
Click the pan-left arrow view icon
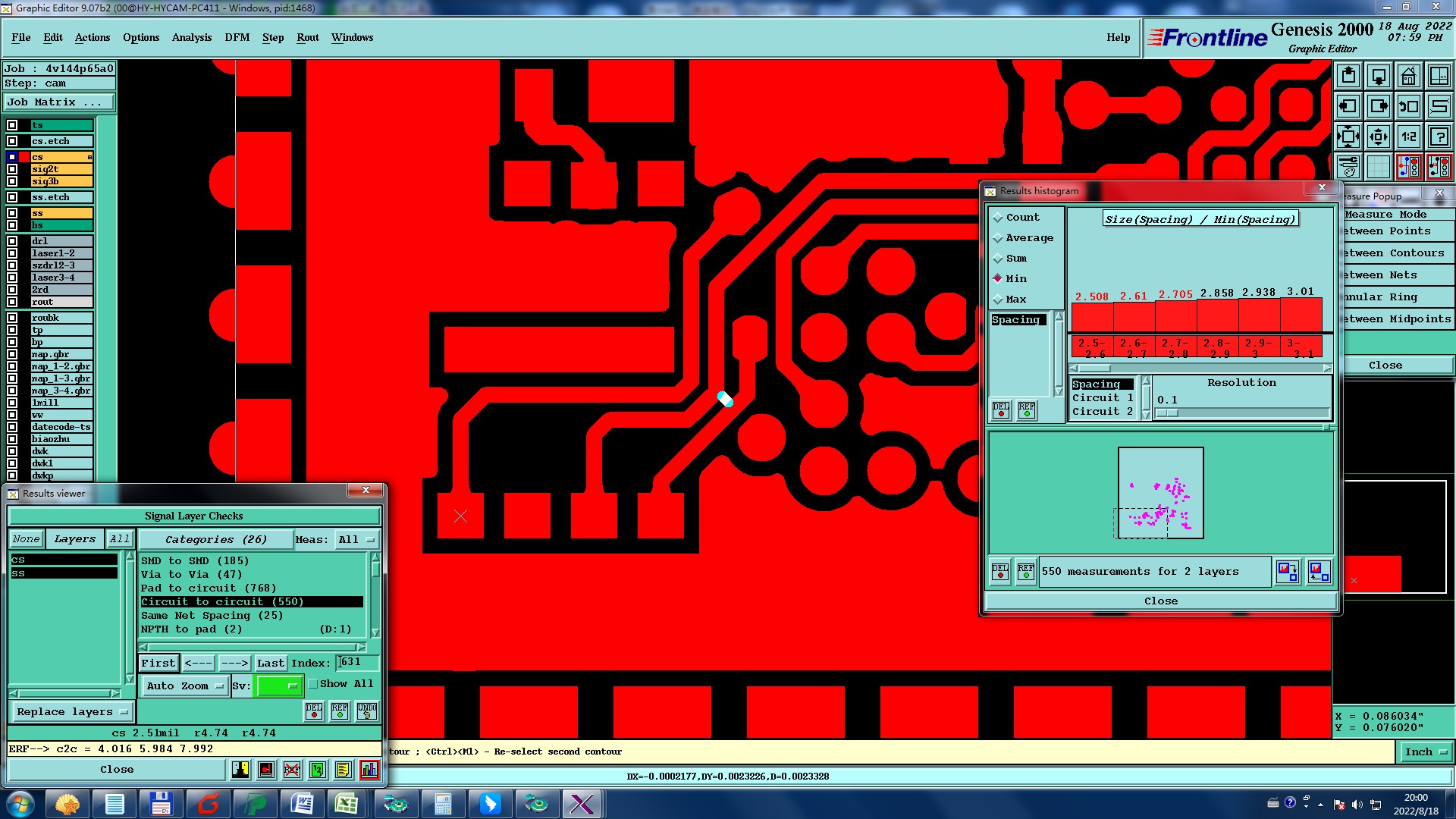pos(1348,106)
